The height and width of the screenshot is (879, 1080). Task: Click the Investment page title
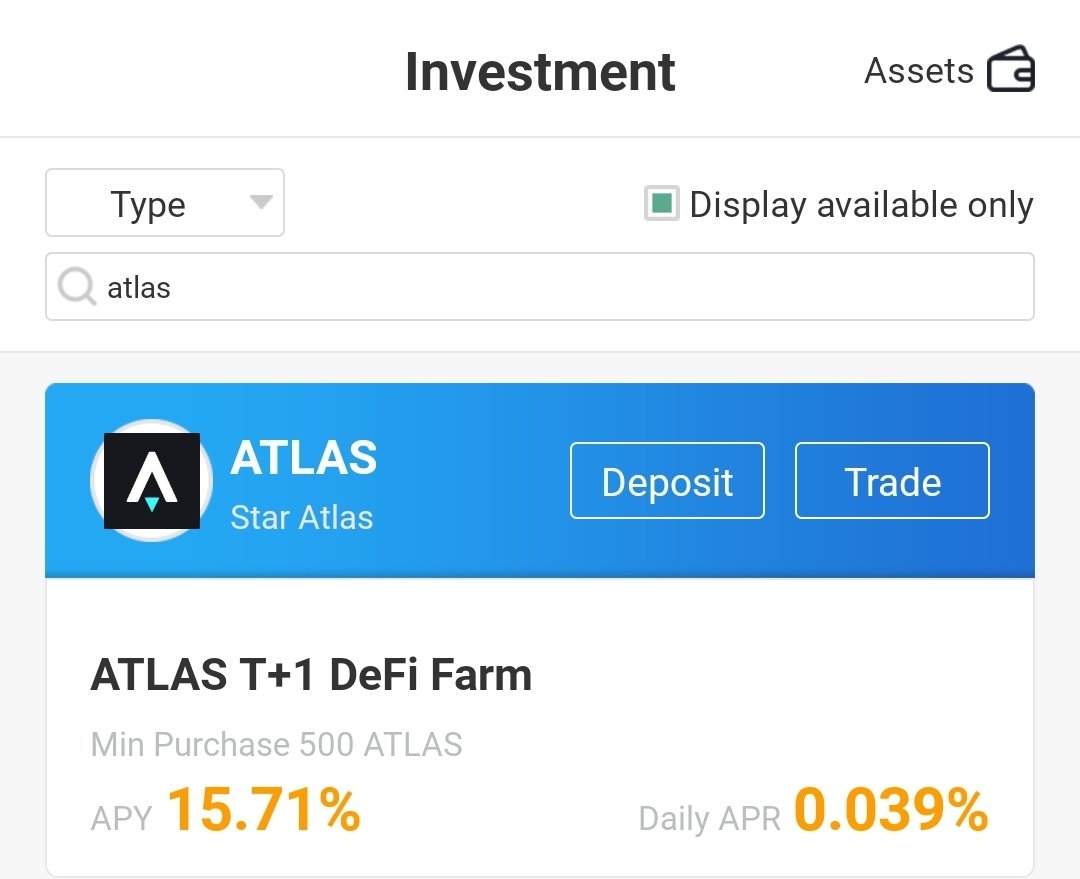pyautogui.click(x=540, y=72)
